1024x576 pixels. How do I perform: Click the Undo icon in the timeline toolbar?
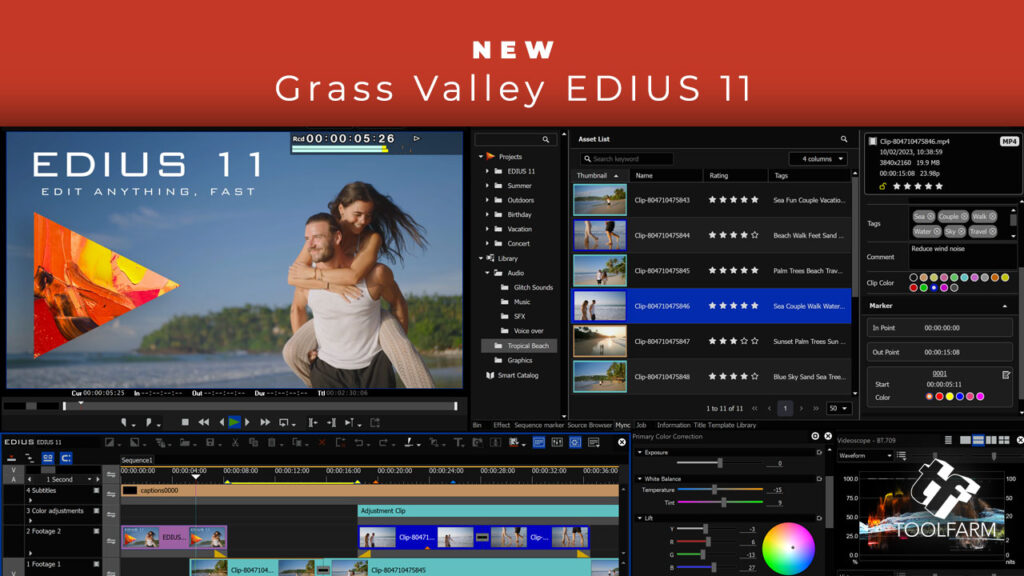[x=358, y=443]
